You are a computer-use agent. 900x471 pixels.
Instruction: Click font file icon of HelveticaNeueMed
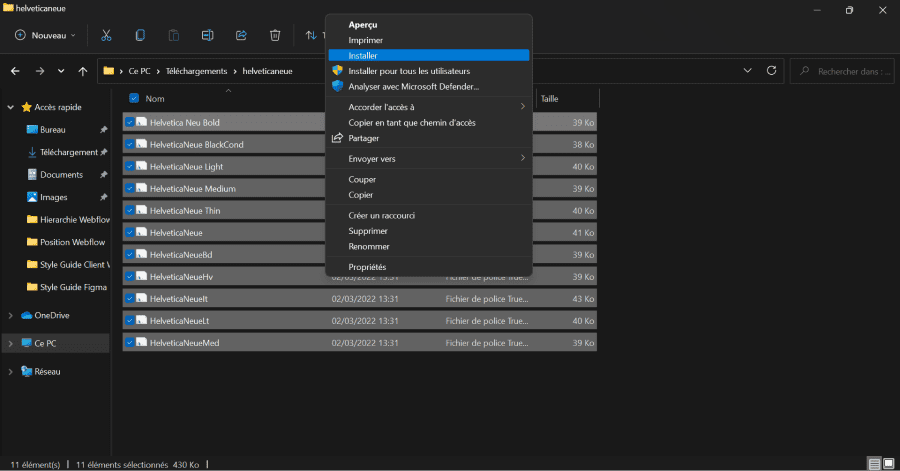[x=141, y=342]
